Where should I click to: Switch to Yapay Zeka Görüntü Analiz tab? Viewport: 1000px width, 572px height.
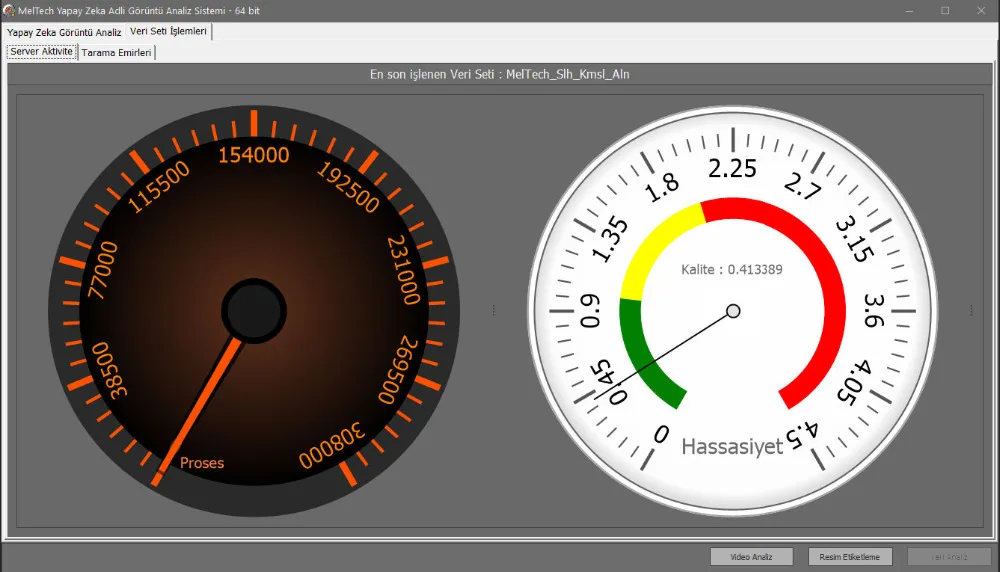click(64, 32)
